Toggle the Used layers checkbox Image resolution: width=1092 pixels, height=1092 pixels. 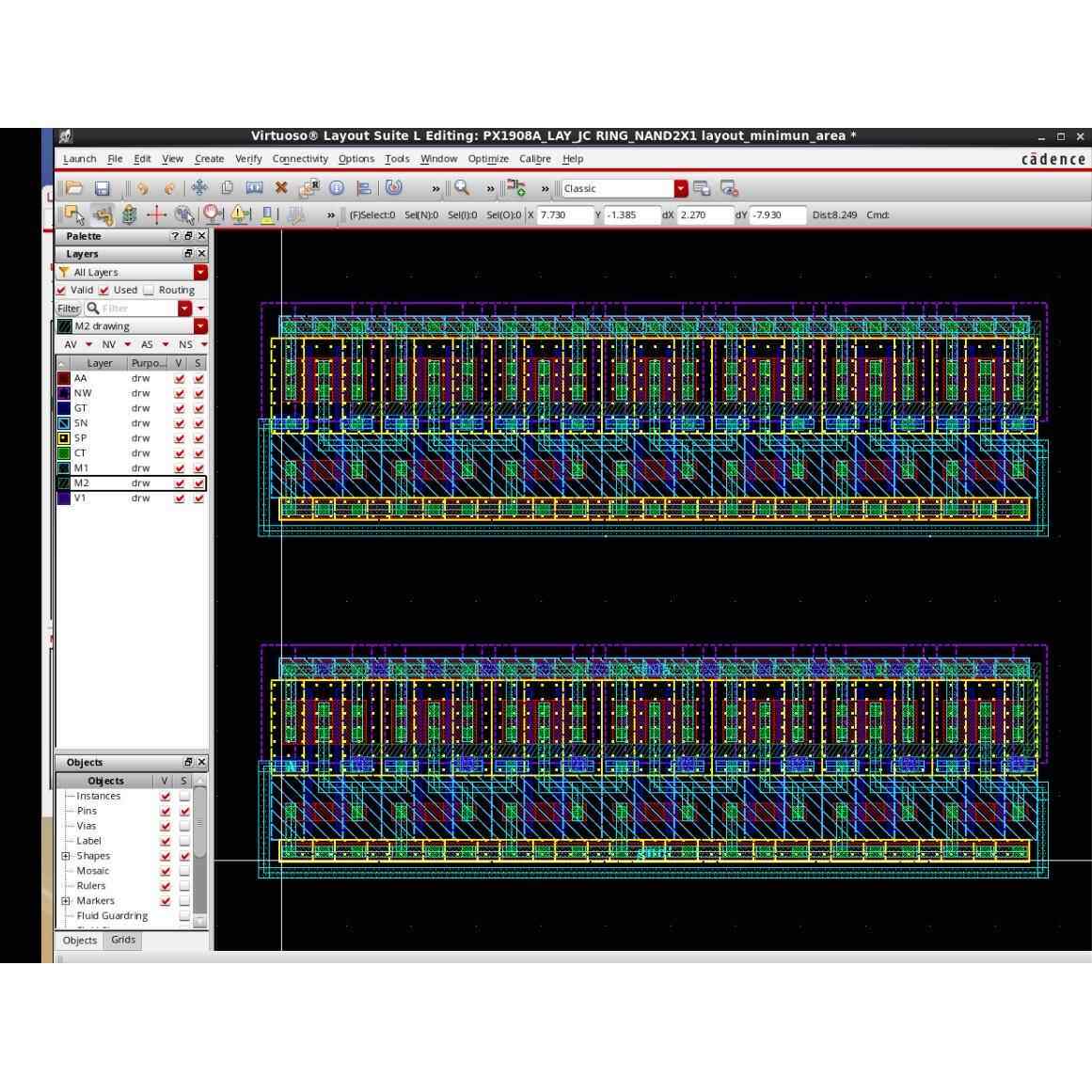pos(104,290)
